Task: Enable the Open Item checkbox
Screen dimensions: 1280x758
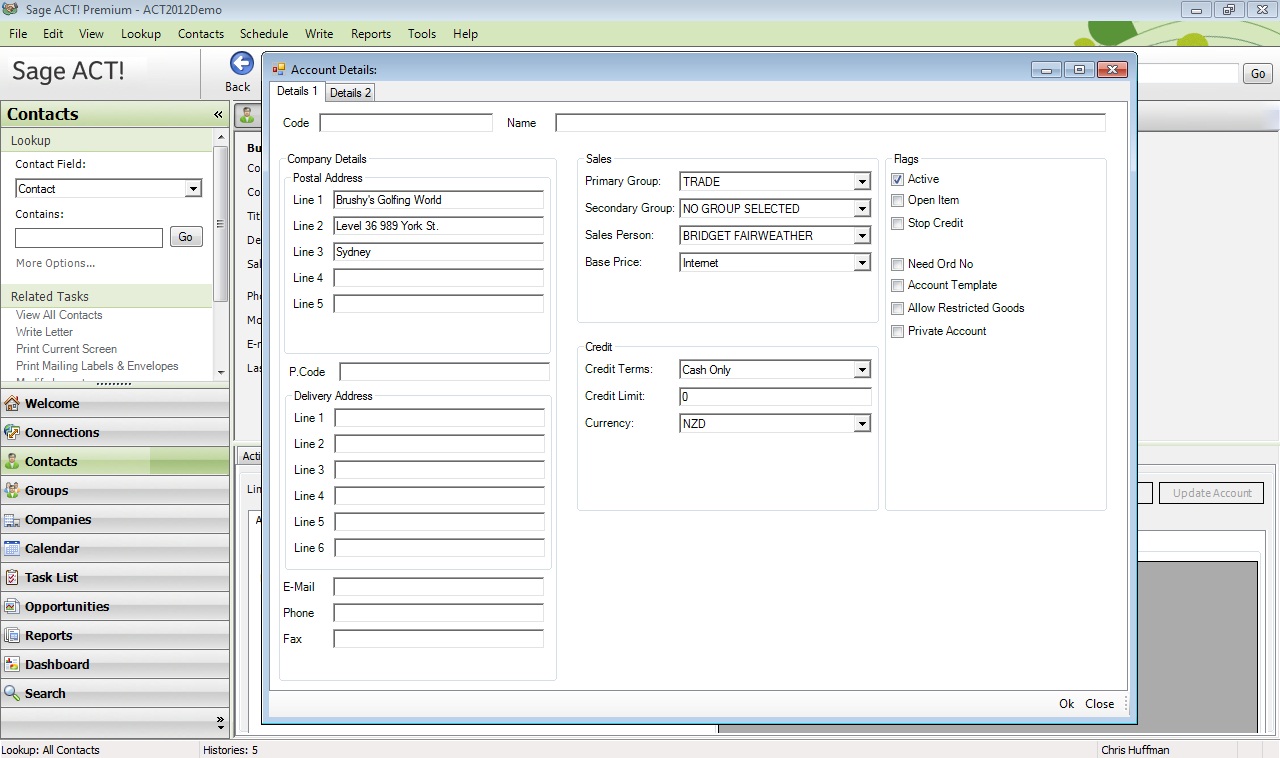Action: (x=897, y=201)
